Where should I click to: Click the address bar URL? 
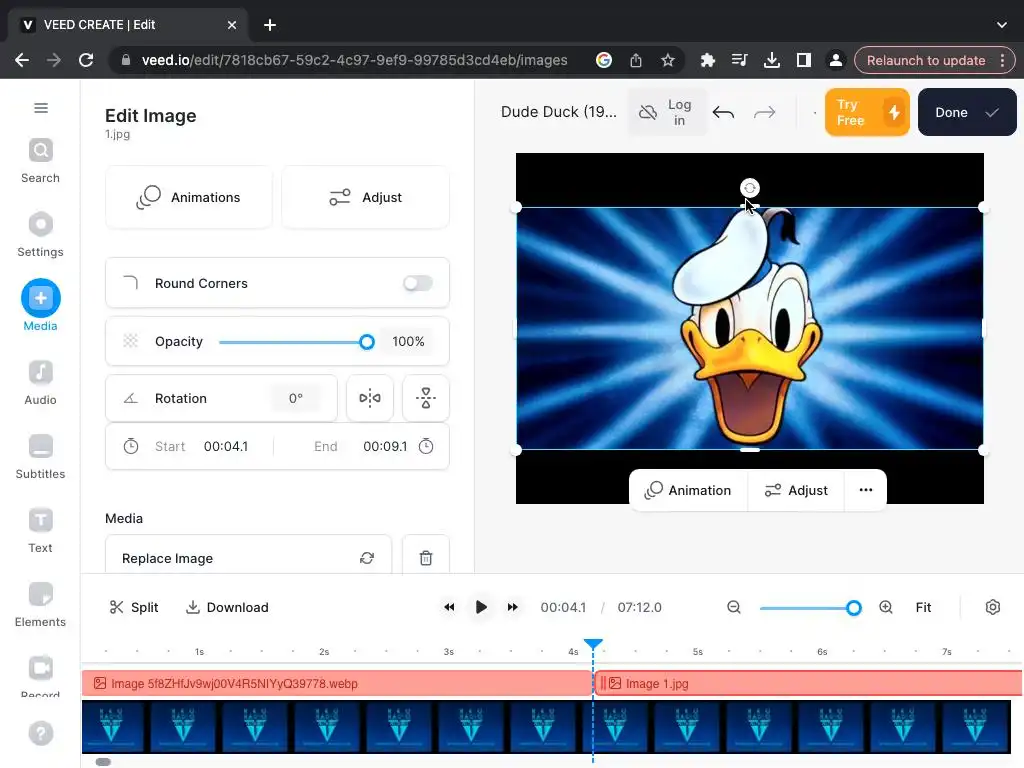click(355, 60)
